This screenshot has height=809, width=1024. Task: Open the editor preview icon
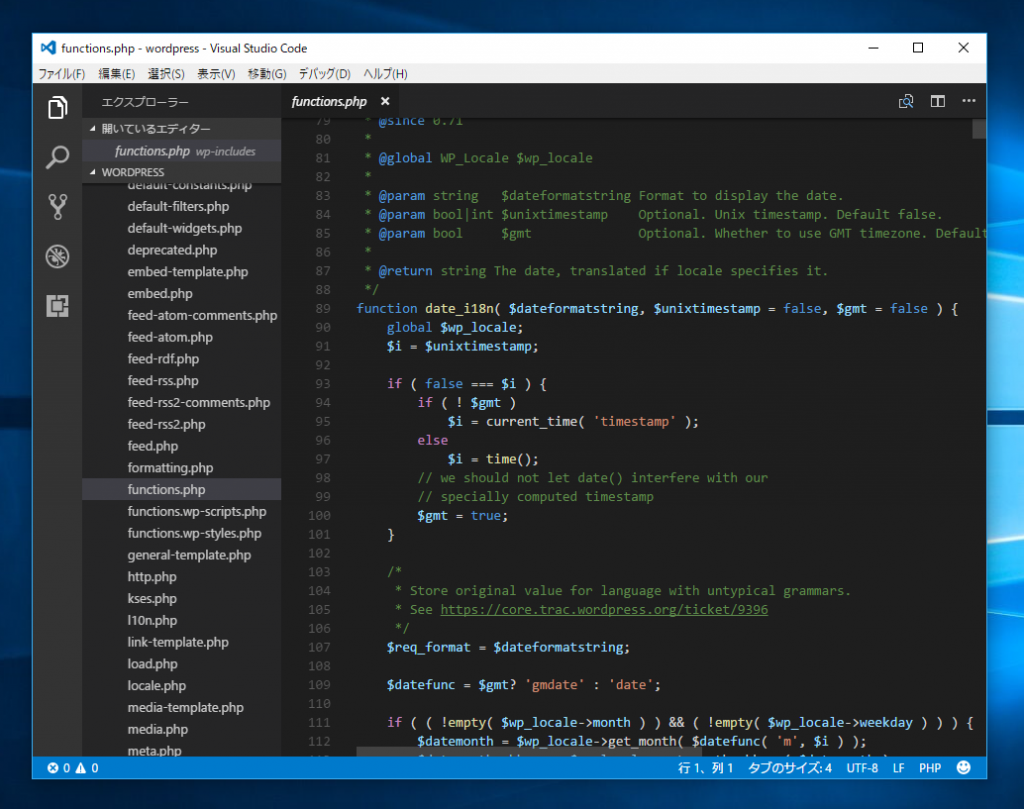(906, 101)
